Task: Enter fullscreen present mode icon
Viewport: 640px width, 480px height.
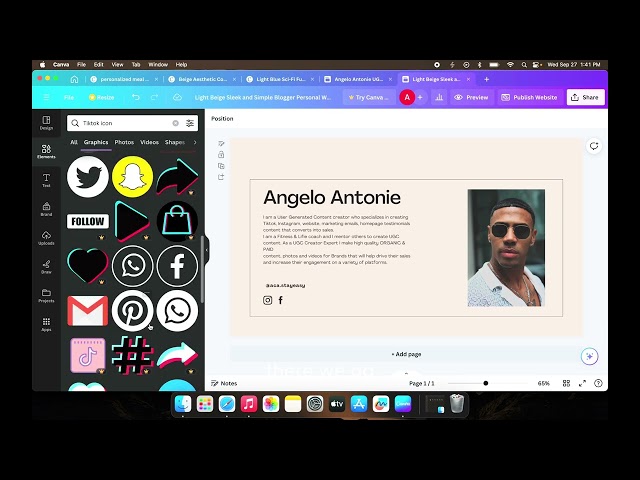Action: (582, 383)
